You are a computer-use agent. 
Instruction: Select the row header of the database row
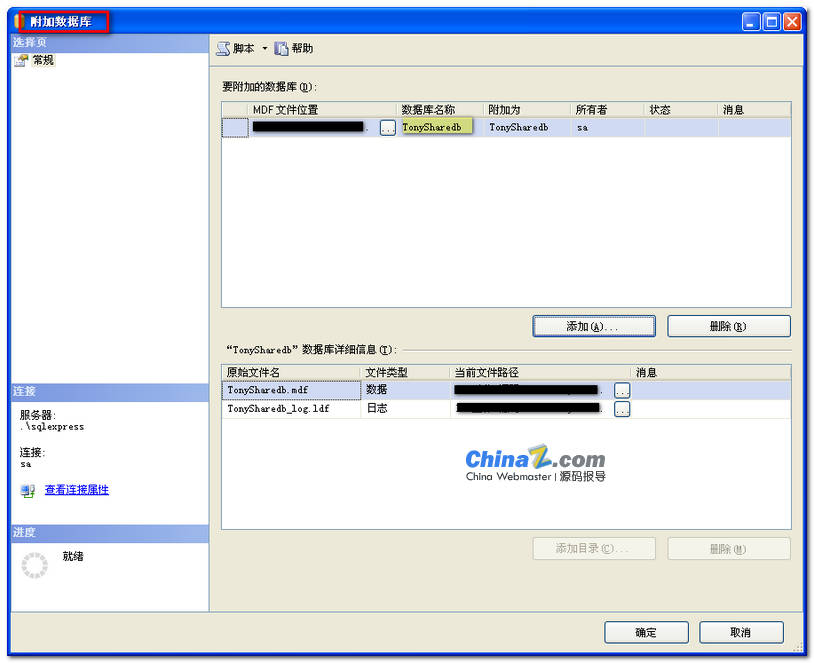point(235,128)
